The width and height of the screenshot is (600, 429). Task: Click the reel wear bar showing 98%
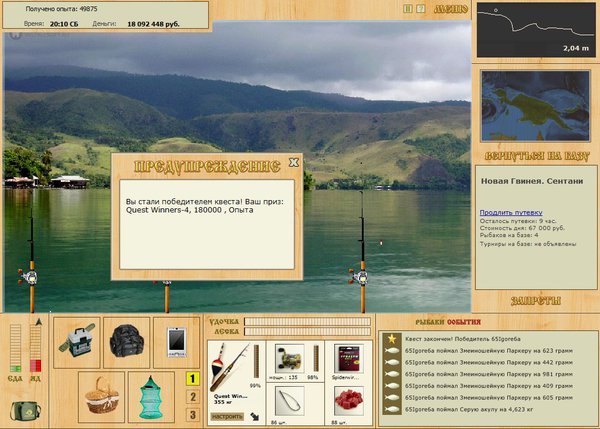316,359
